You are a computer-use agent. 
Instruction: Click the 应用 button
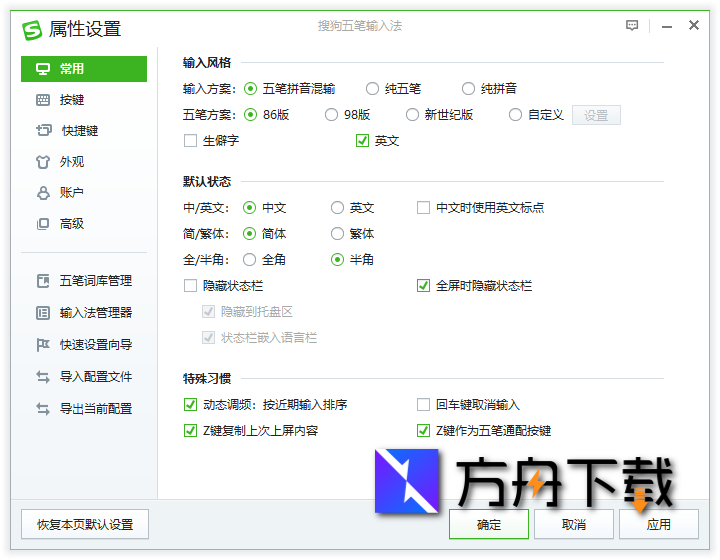pos(659,524)
